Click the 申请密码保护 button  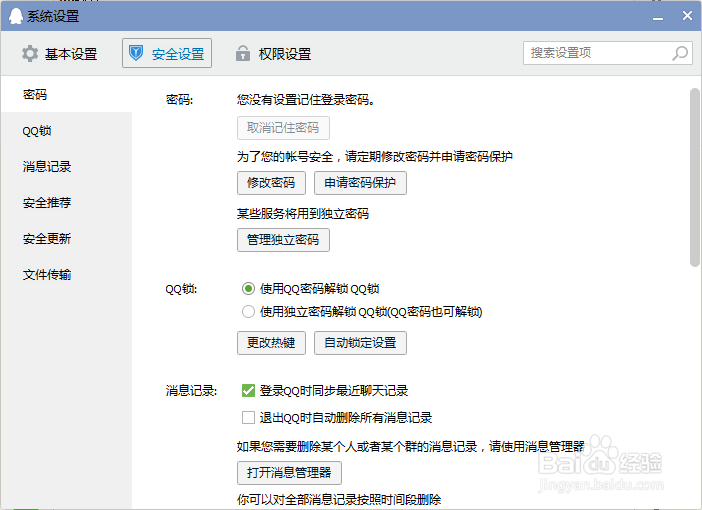click(x=360, y=183)
